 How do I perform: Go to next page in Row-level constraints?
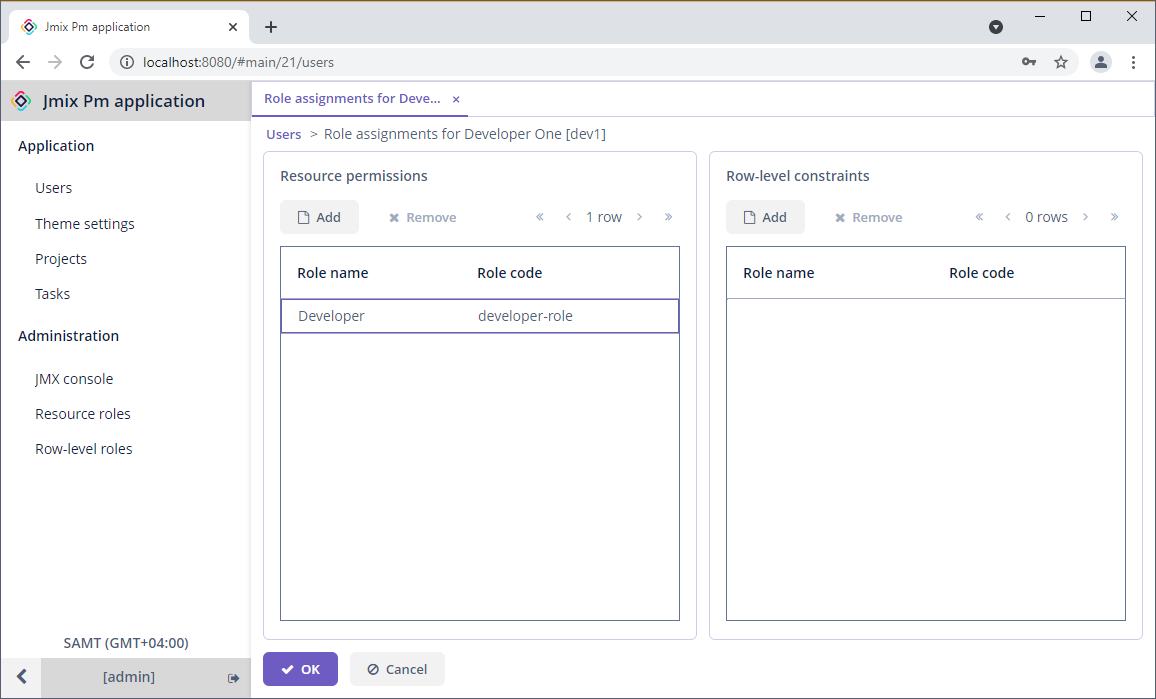click(1085, 217)
